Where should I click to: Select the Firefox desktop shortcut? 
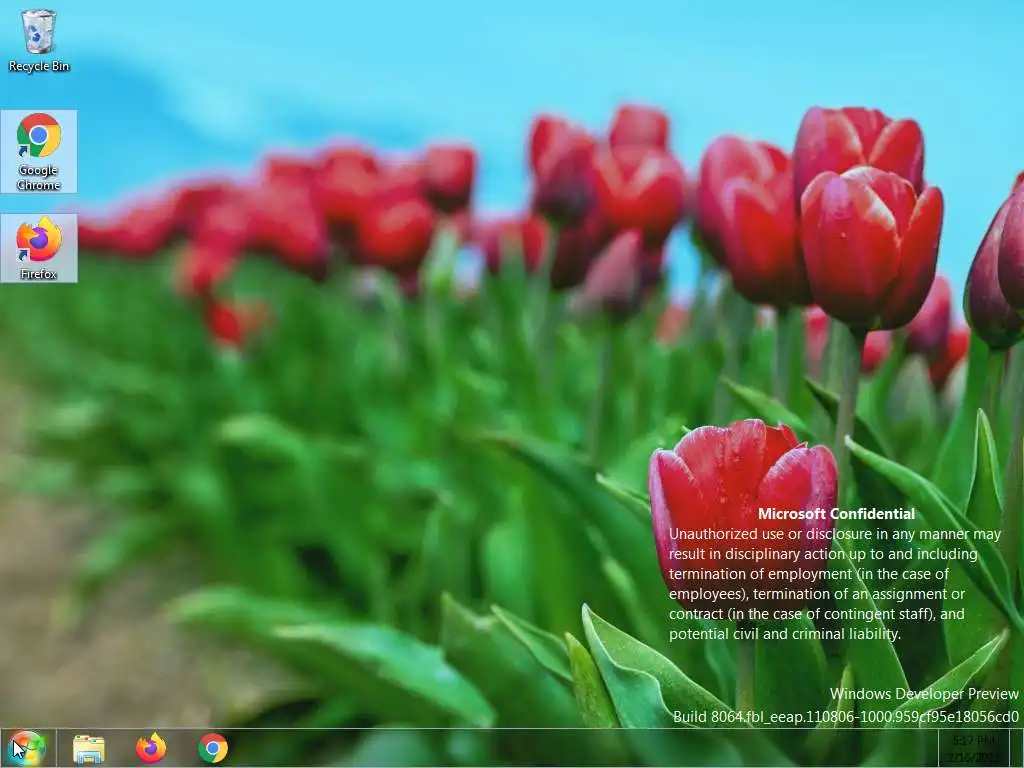39,248
